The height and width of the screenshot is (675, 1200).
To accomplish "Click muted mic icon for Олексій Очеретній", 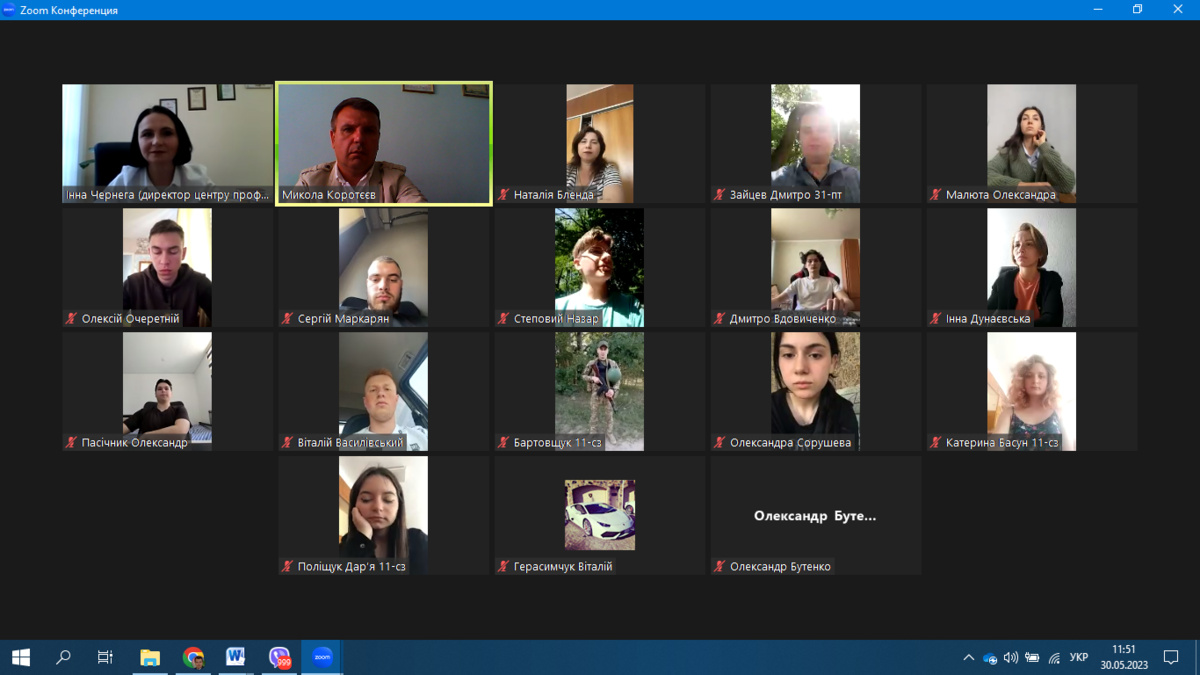I will tap(72, 319).
